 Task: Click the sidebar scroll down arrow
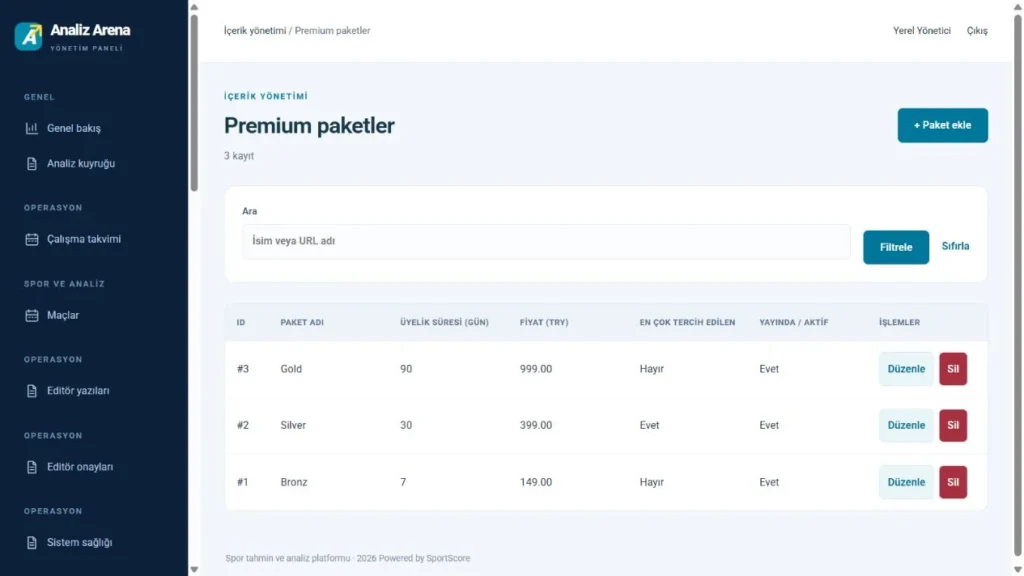[x=194, y=569]
